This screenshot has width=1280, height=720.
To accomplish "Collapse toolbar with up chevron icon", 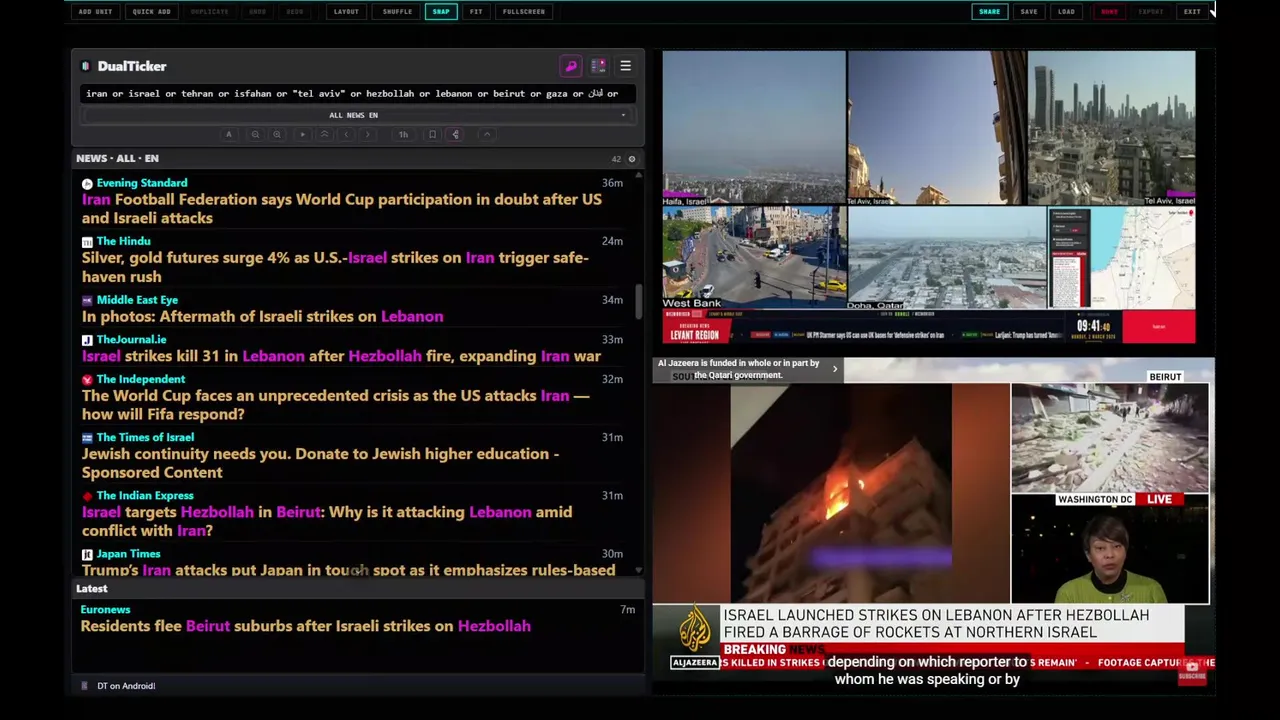I will tap(487, 134).
